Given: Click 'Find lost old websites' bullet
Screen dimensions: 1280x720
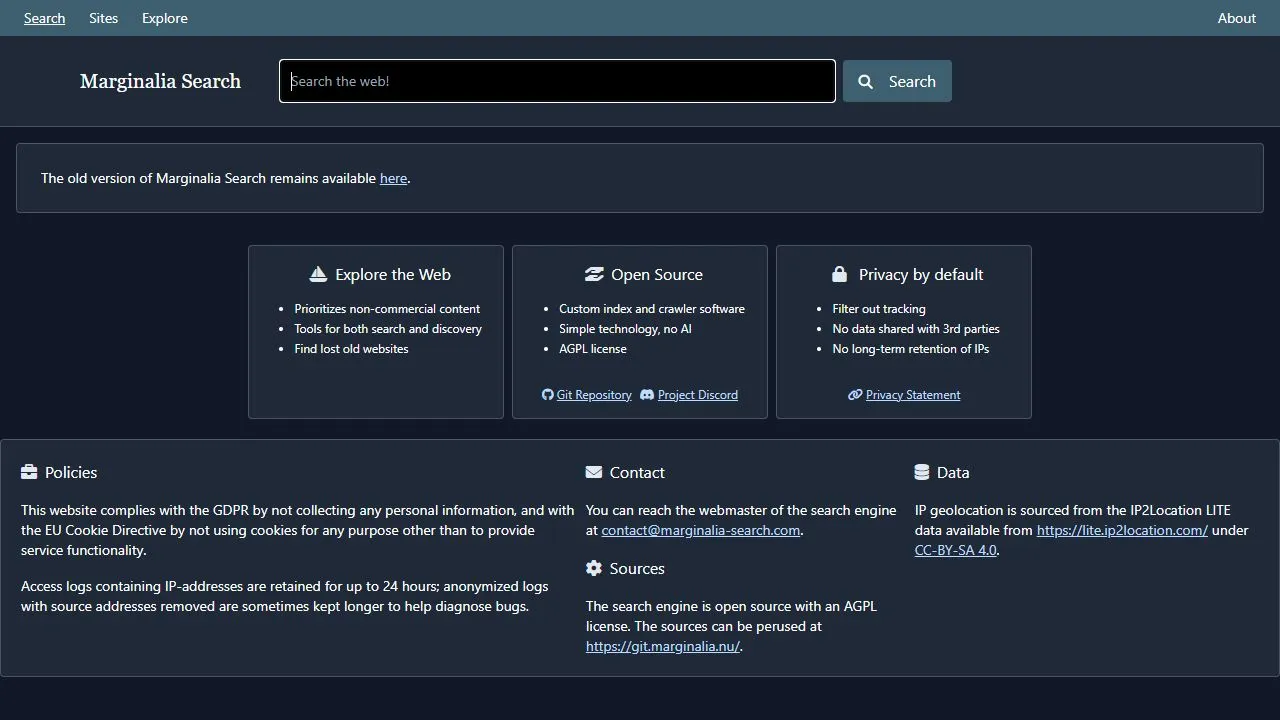Looking at the screenshot, I should 351,349.
